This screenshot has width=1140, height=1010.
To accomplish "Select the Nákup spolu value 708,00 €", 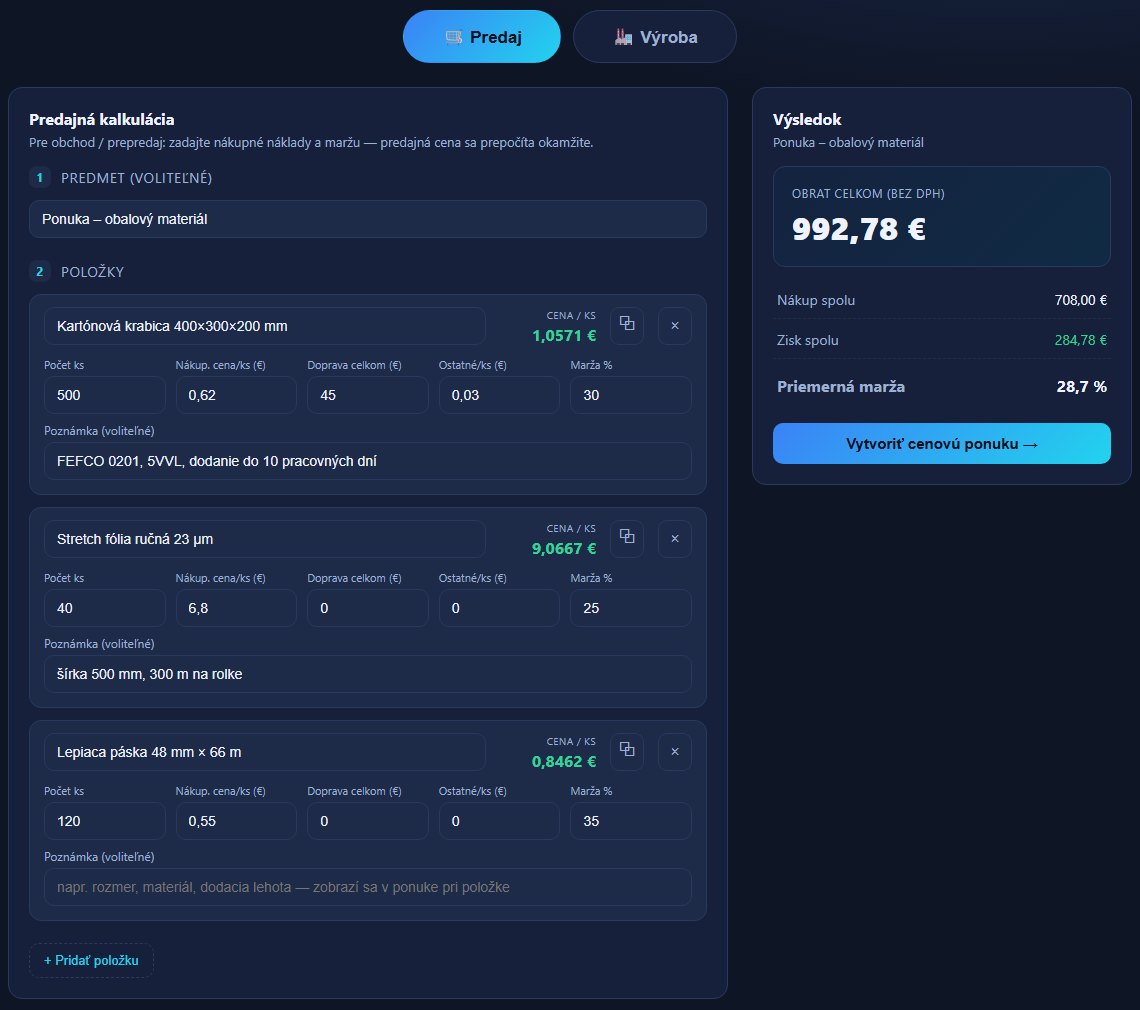I will (x=1080, y=300).
